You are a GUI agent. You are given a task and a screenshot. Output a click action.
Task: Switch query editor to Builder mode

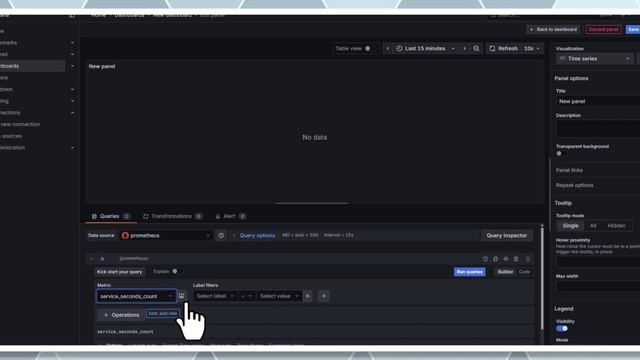505,272
